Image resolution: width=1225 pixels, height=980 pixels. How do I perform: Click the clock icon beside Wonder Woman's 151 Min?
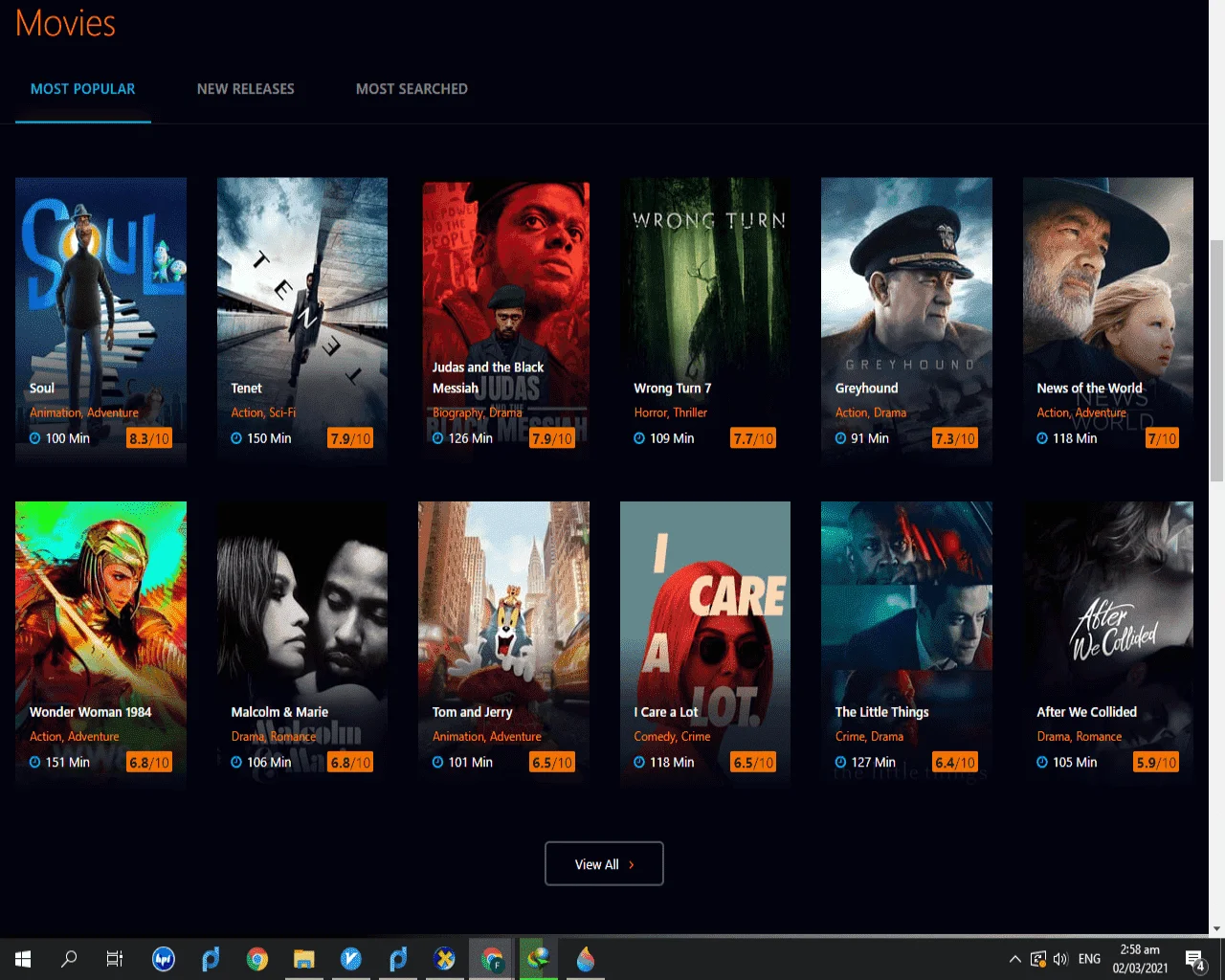click(x=35, y=763)
